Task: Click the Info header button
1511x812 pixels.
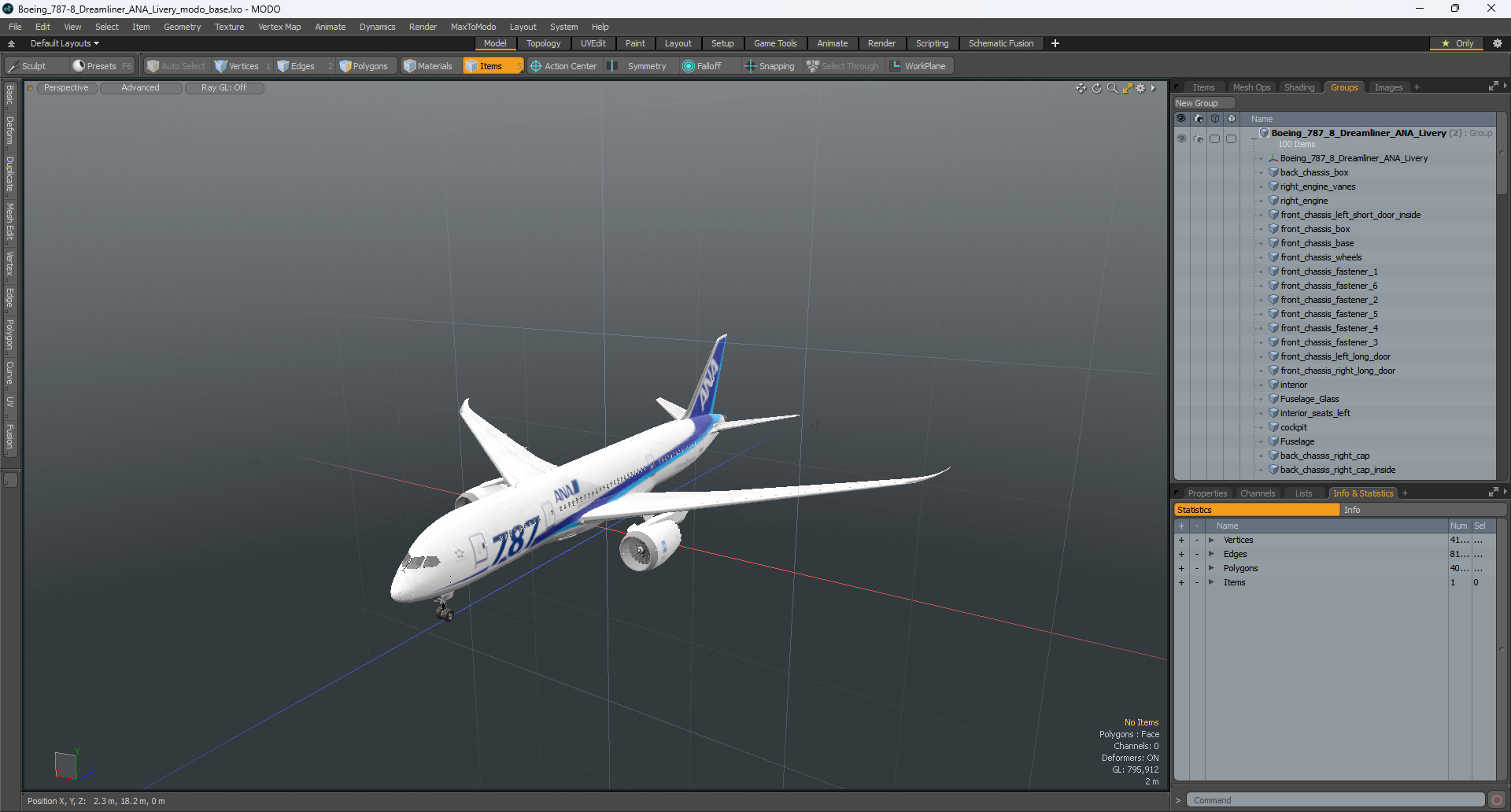Action: click(1423, 510)
